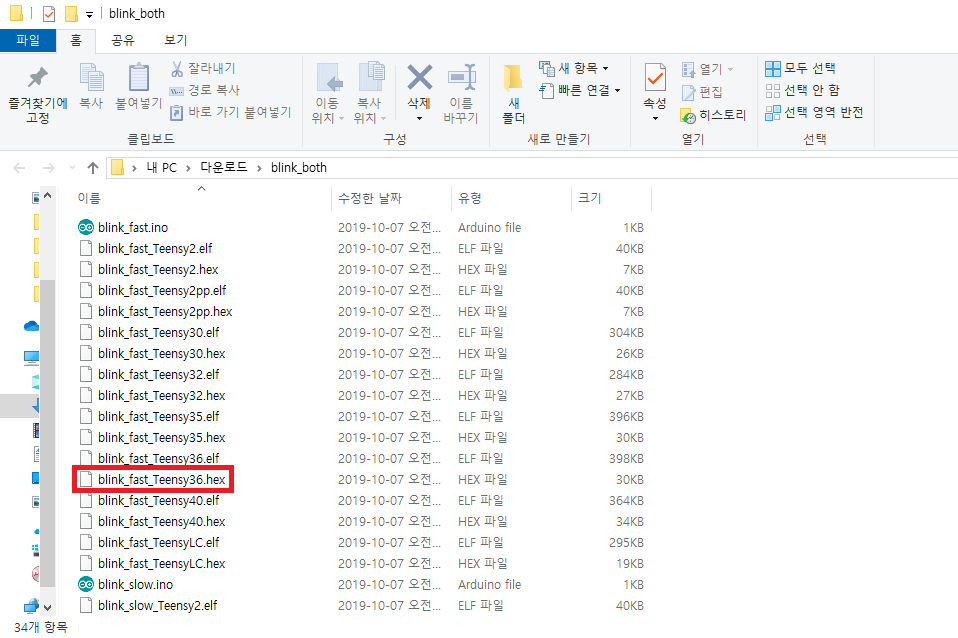Select blink_fast_TeensyLC.elf file
The image size is (958, 638).
point(158,543)
